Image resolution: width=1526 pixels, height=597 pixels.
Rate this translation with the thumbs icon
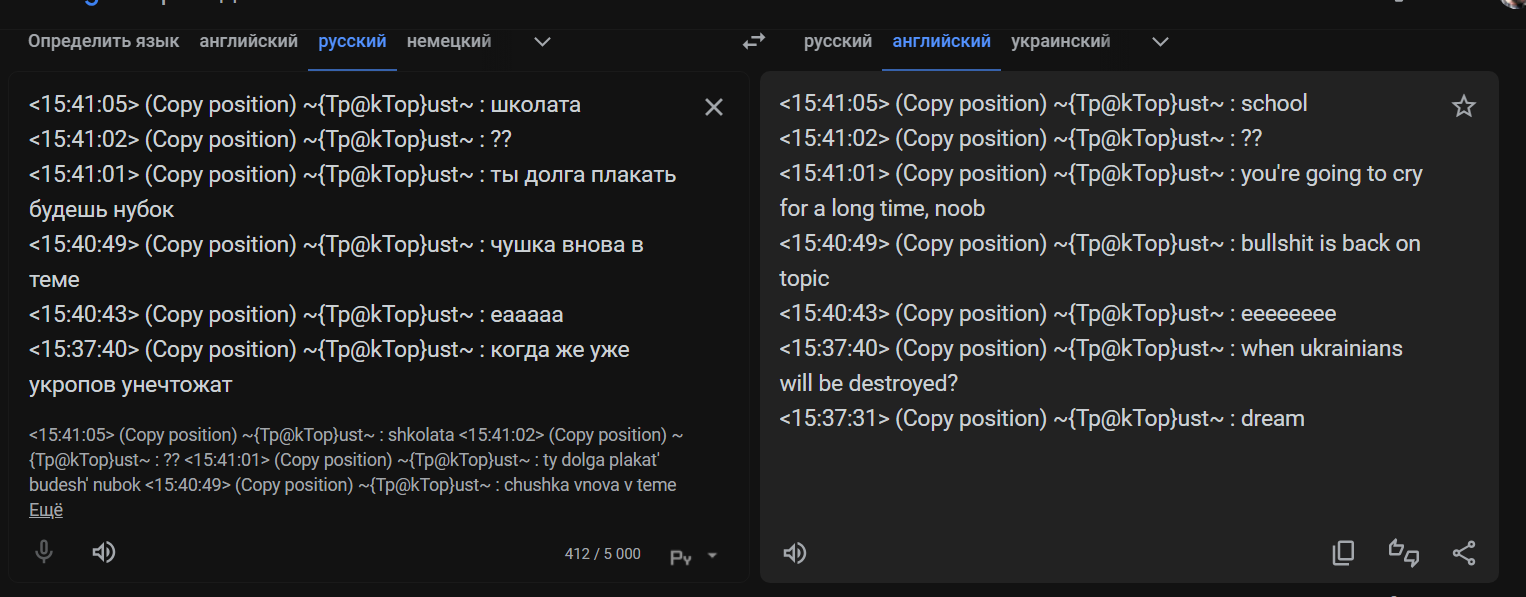[1404, 553]
